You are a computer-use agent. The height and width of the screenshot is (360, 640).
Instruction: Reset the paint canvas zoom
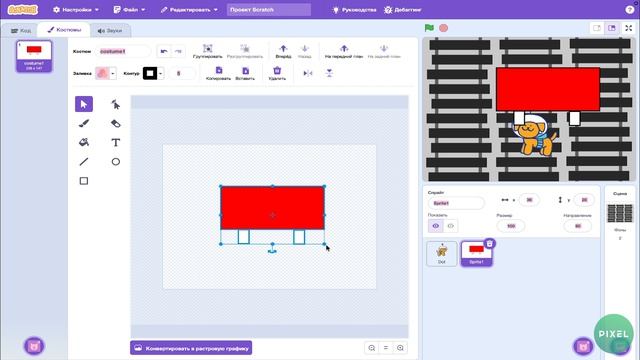point(386,348)
